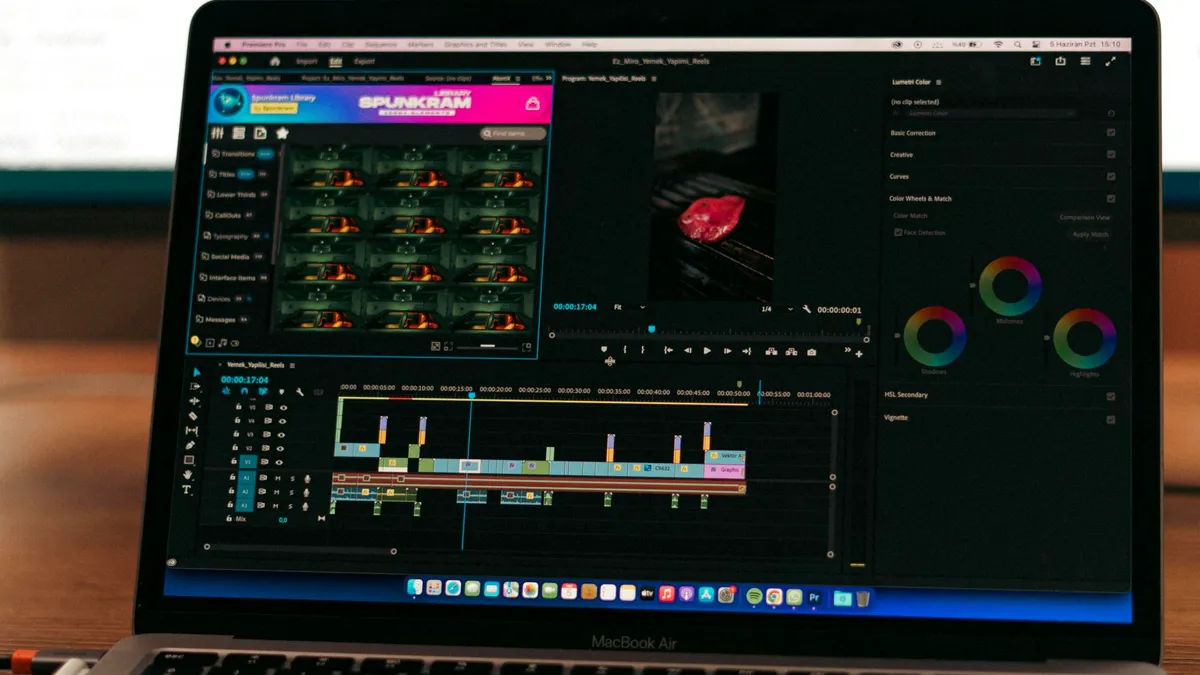The image size is (1200, 675).
Task: Toggle timeline Snap magnet icon
Action: coord(246,391)
